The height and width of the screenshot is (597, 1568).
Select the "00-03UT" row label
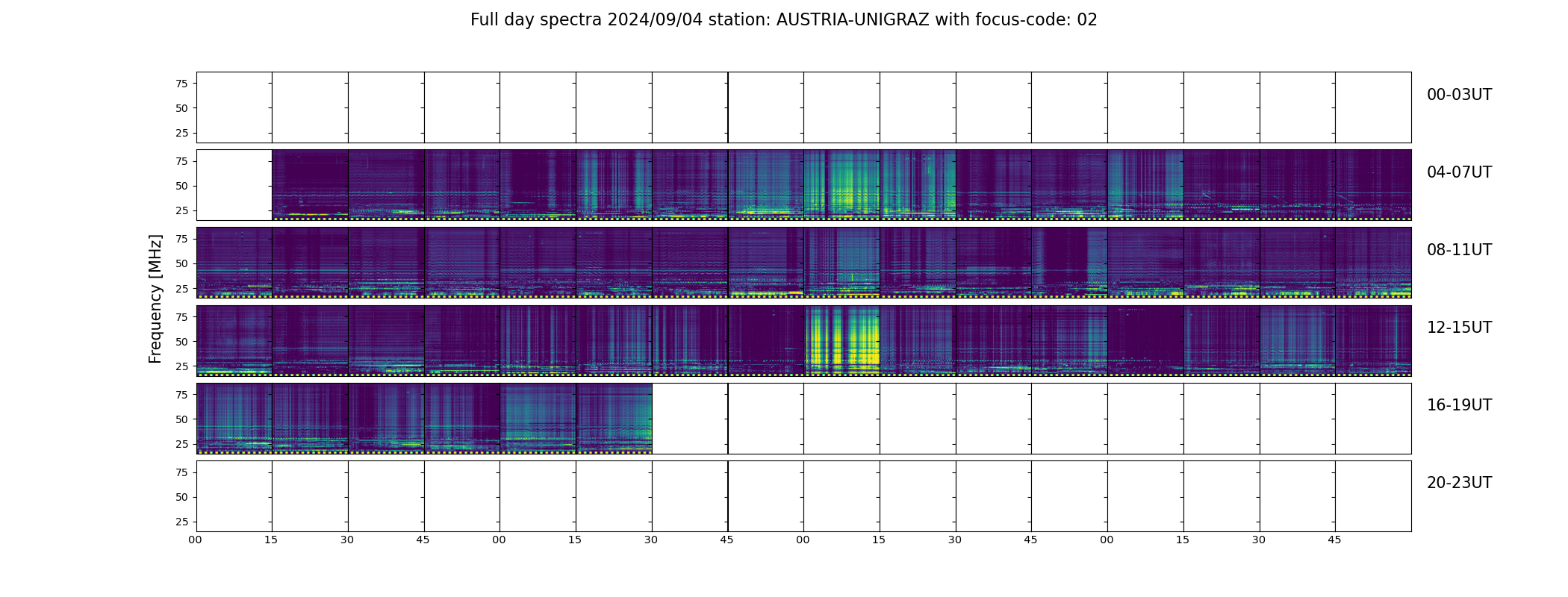click(1459, 95)
